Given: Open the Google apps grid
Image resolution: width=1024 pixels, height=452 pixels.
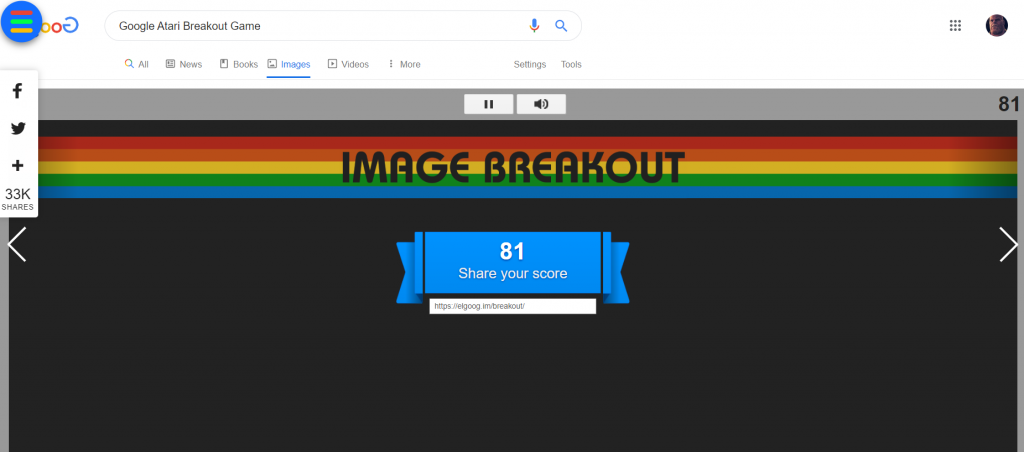Looking at the screenshot, I should (955, 25).
